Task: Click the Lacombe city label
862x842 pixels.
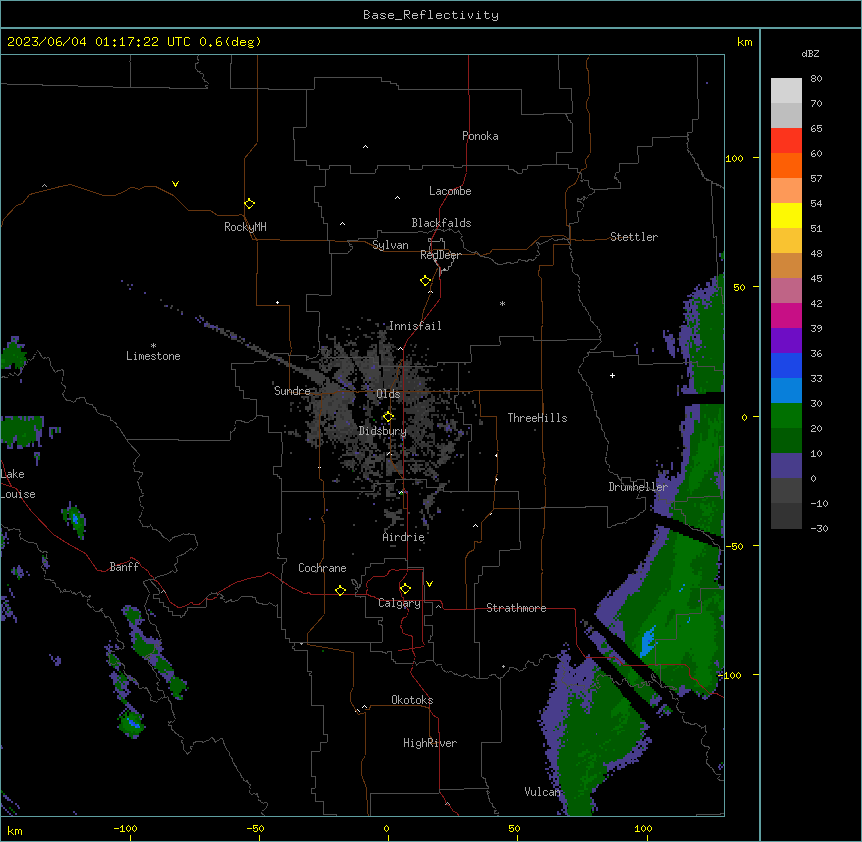Action: coord(450,191)
